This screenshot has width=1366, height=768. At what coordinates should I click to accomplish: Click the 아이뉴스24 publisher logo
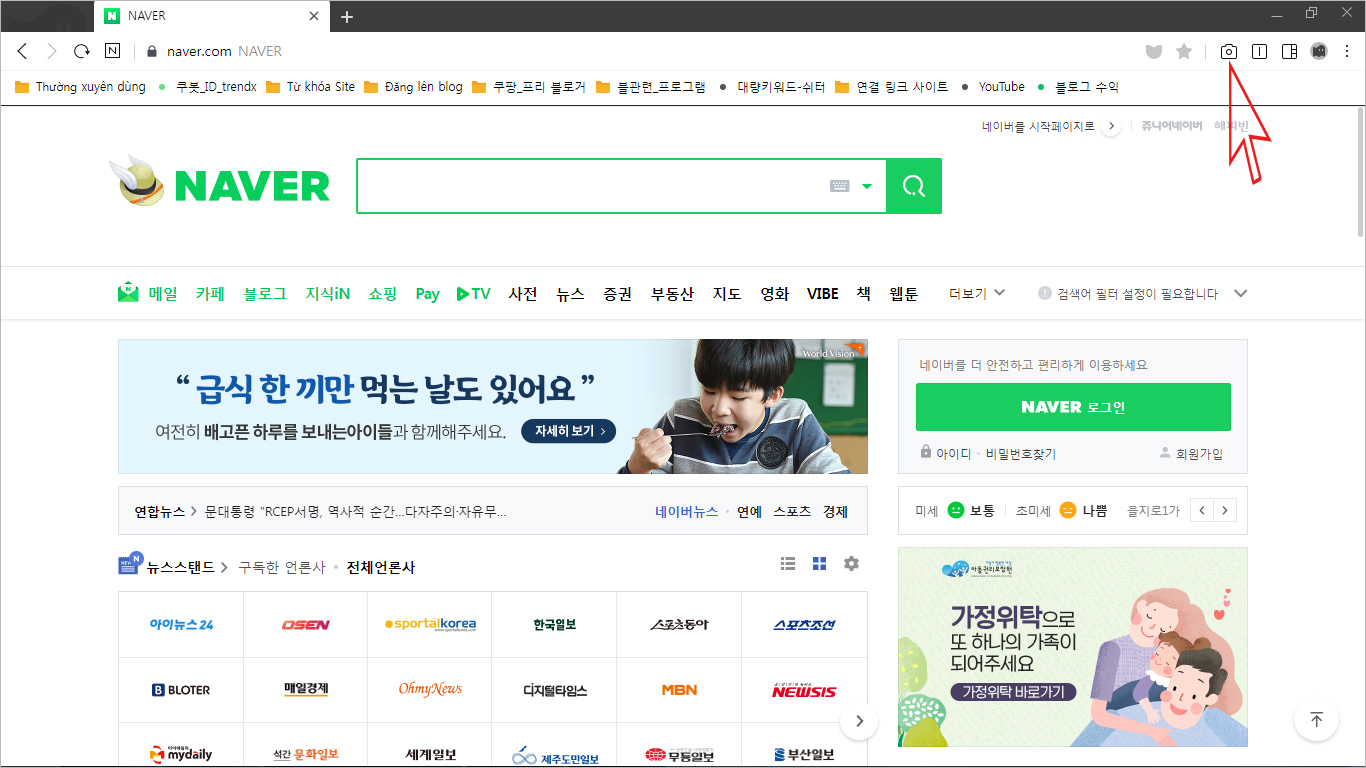point(181,624)
